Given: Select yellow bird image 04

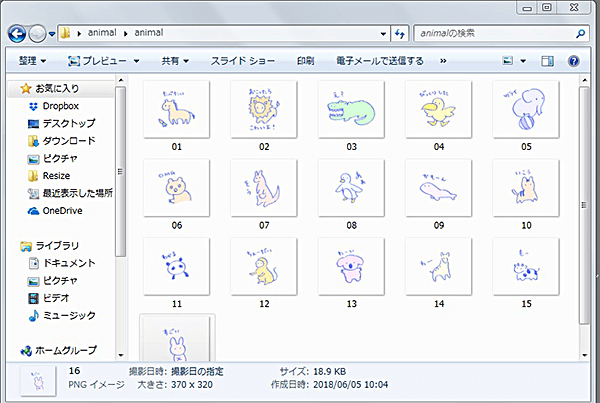Looking at the screenshot, I should click(x=439, y=109).
